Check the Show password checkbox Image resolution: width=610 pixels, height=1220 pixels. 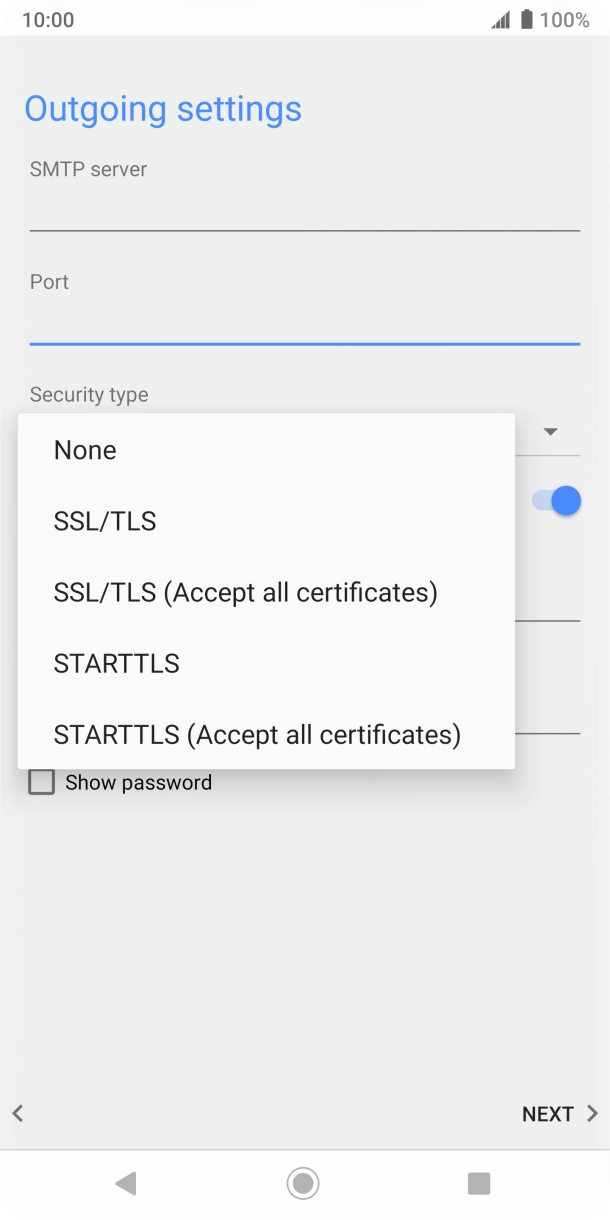coord(42,782)
